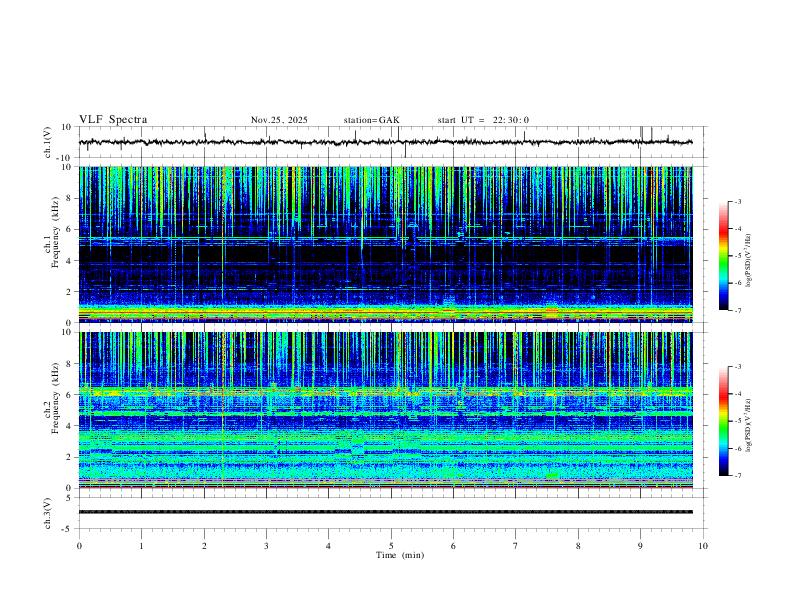
Task: Click the time axis tick label "5"
Action: coord(391,546)
